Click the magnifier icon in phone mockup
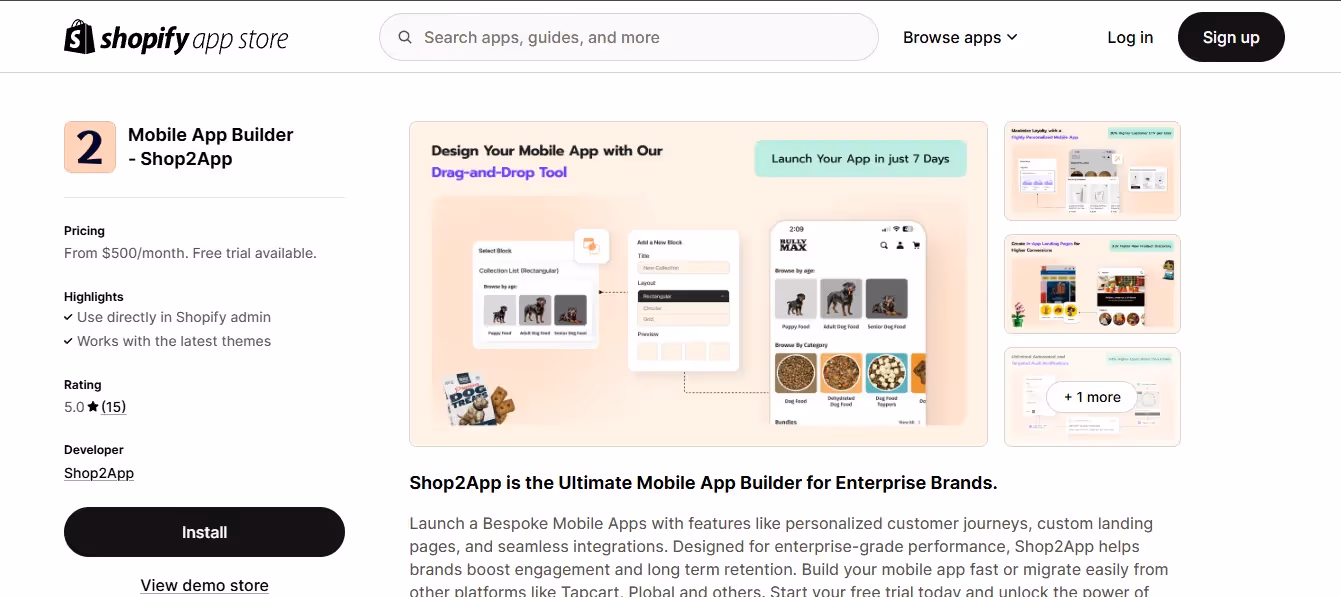 (x=884, y=245)
